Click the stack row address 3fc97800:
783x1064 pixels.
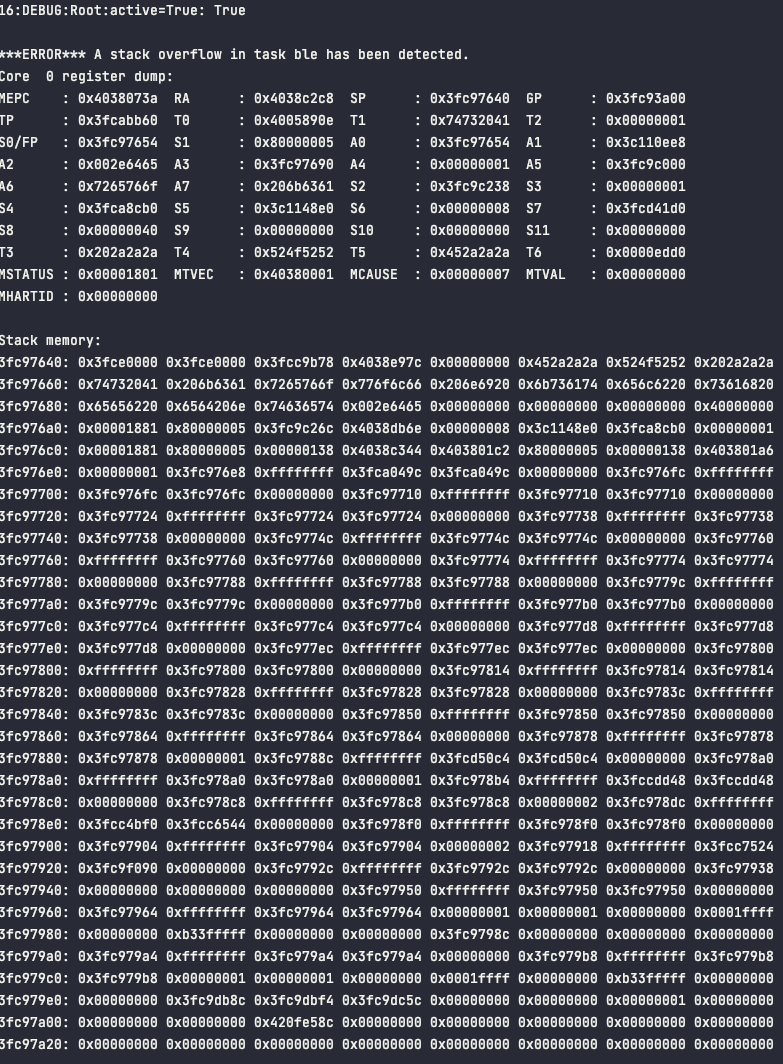click(x=34, y=670)
